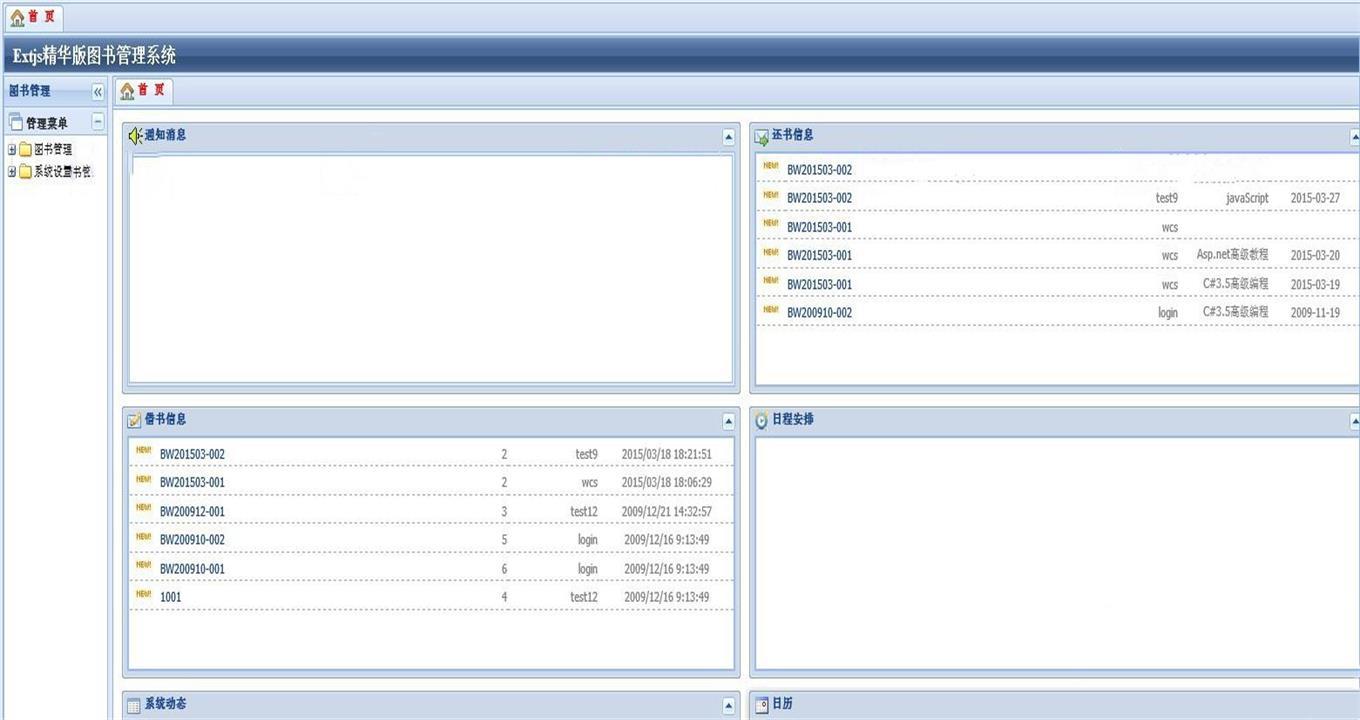The image size is (1360, 720).
Task: Collapse the 图书管理 sidebar with double-arrow button
Action: coord(97,91)
